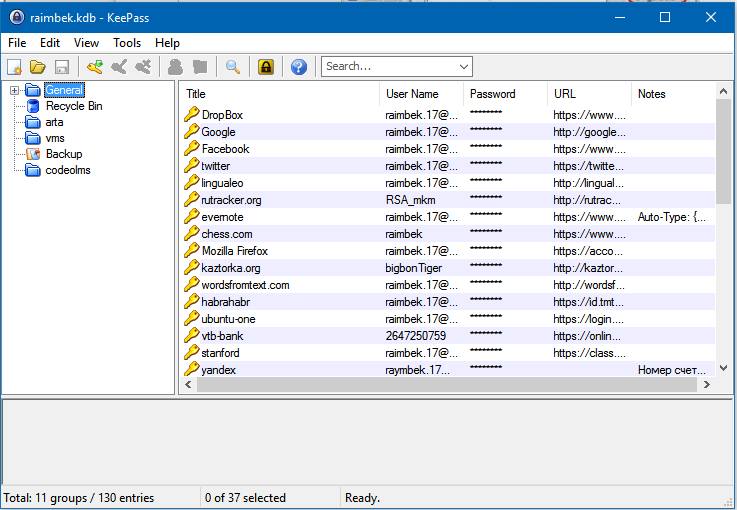This screenshot has width=737, height=510.
Task: Open the Tools menu
Action: tap(127, 43)
